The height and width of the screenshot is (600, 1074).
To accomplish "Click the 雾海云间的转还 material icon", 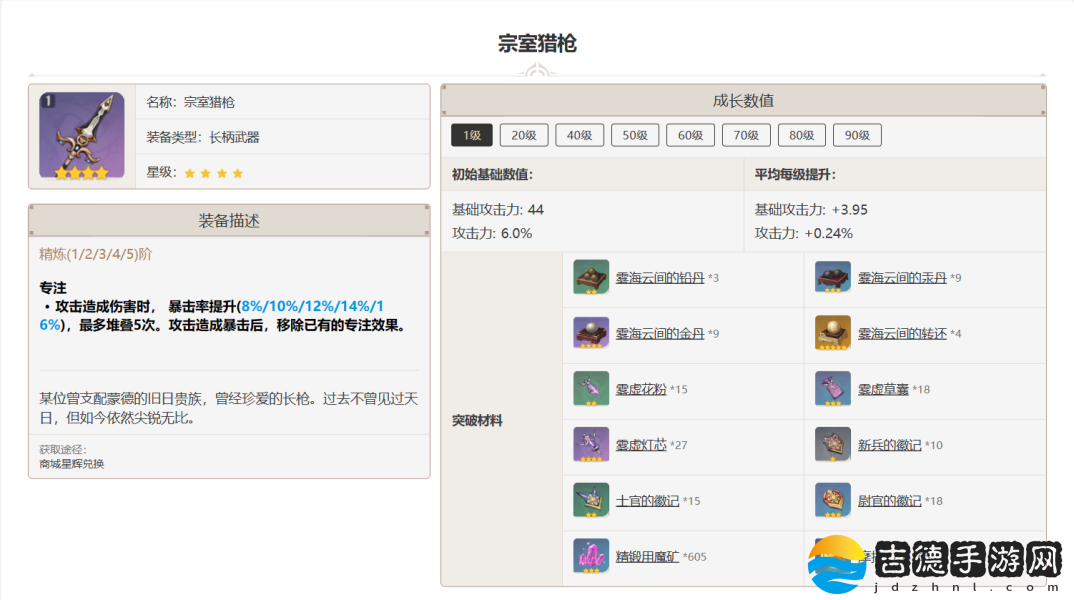I will (x=832, y=333).
